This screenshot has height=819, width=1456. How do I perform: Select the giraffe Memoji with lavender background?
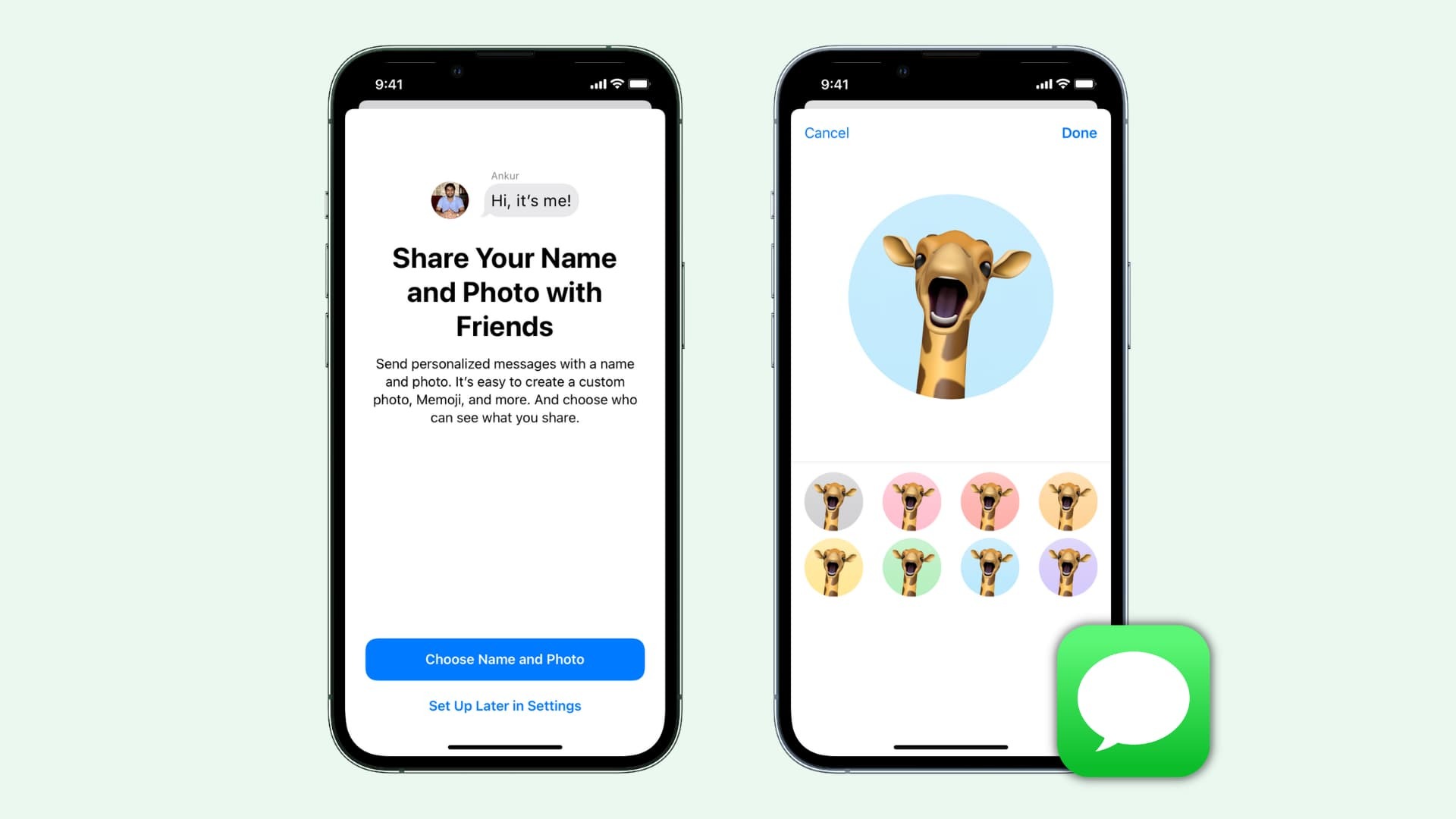[x=1067, y=566]
